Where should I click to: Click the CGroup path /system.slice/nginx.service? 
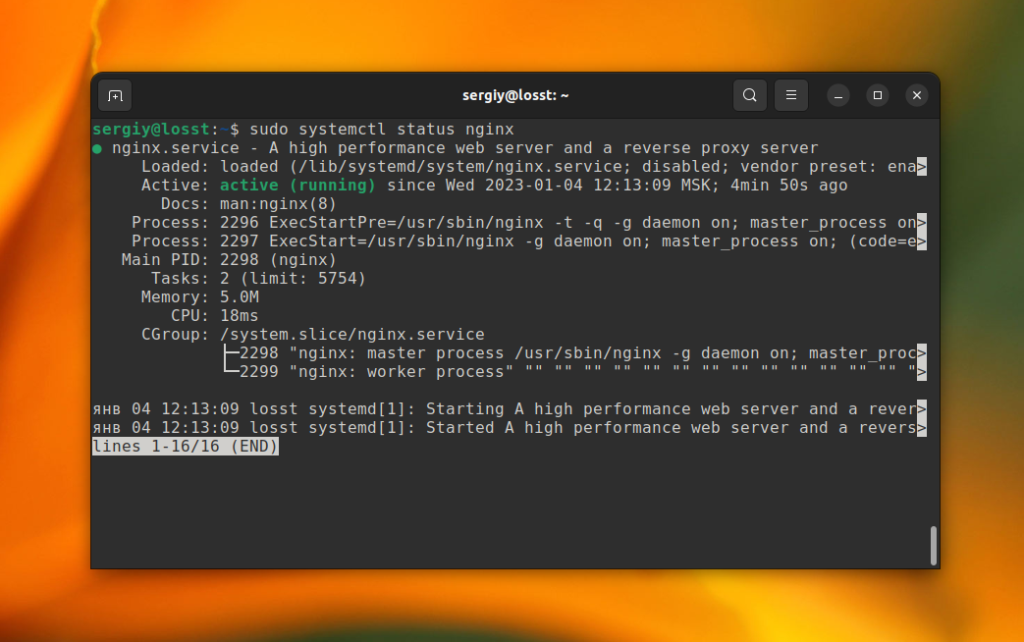[x=351, y=334]
